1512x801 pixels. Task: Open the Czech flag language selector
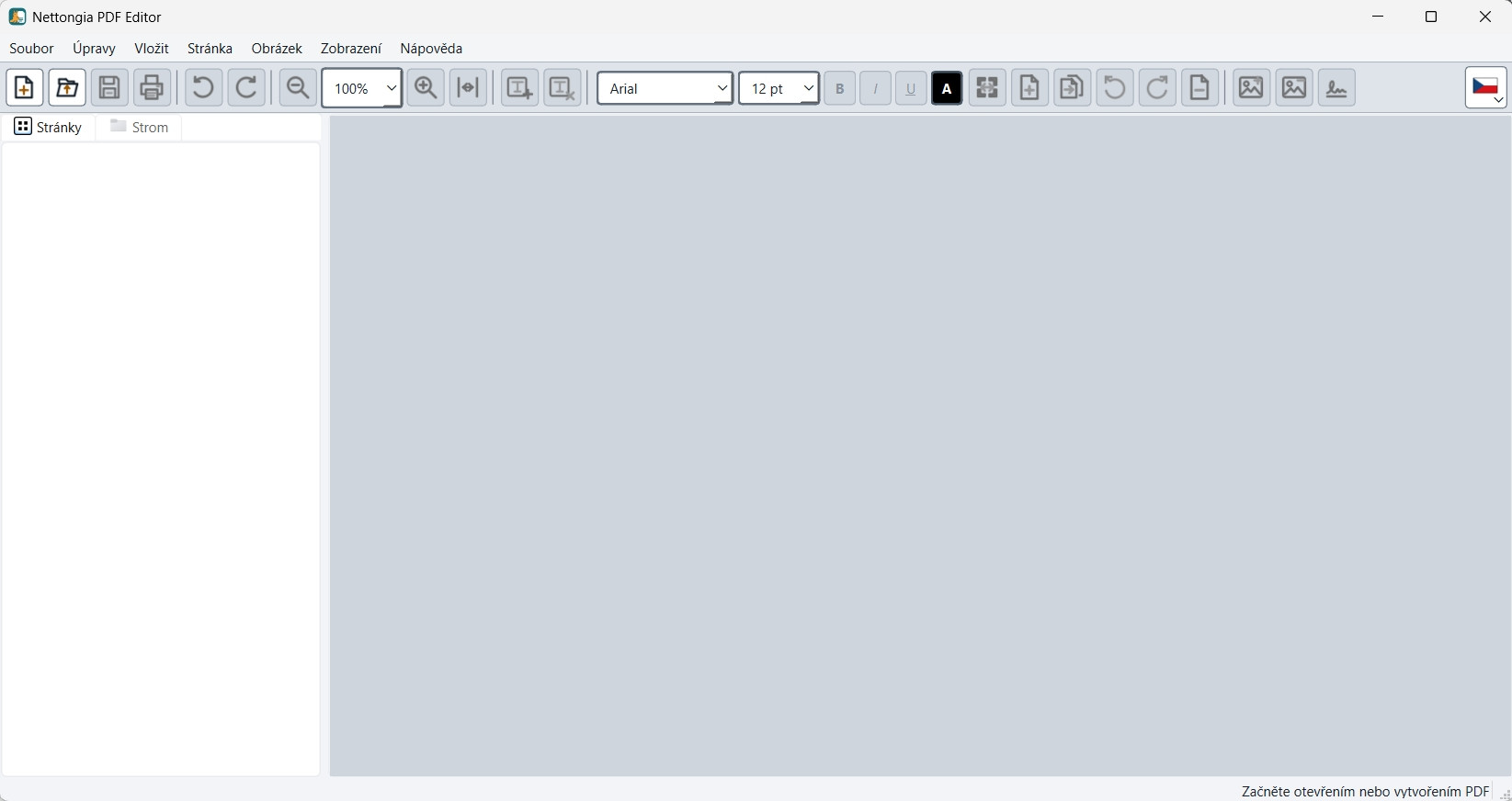coord(1486,88)
